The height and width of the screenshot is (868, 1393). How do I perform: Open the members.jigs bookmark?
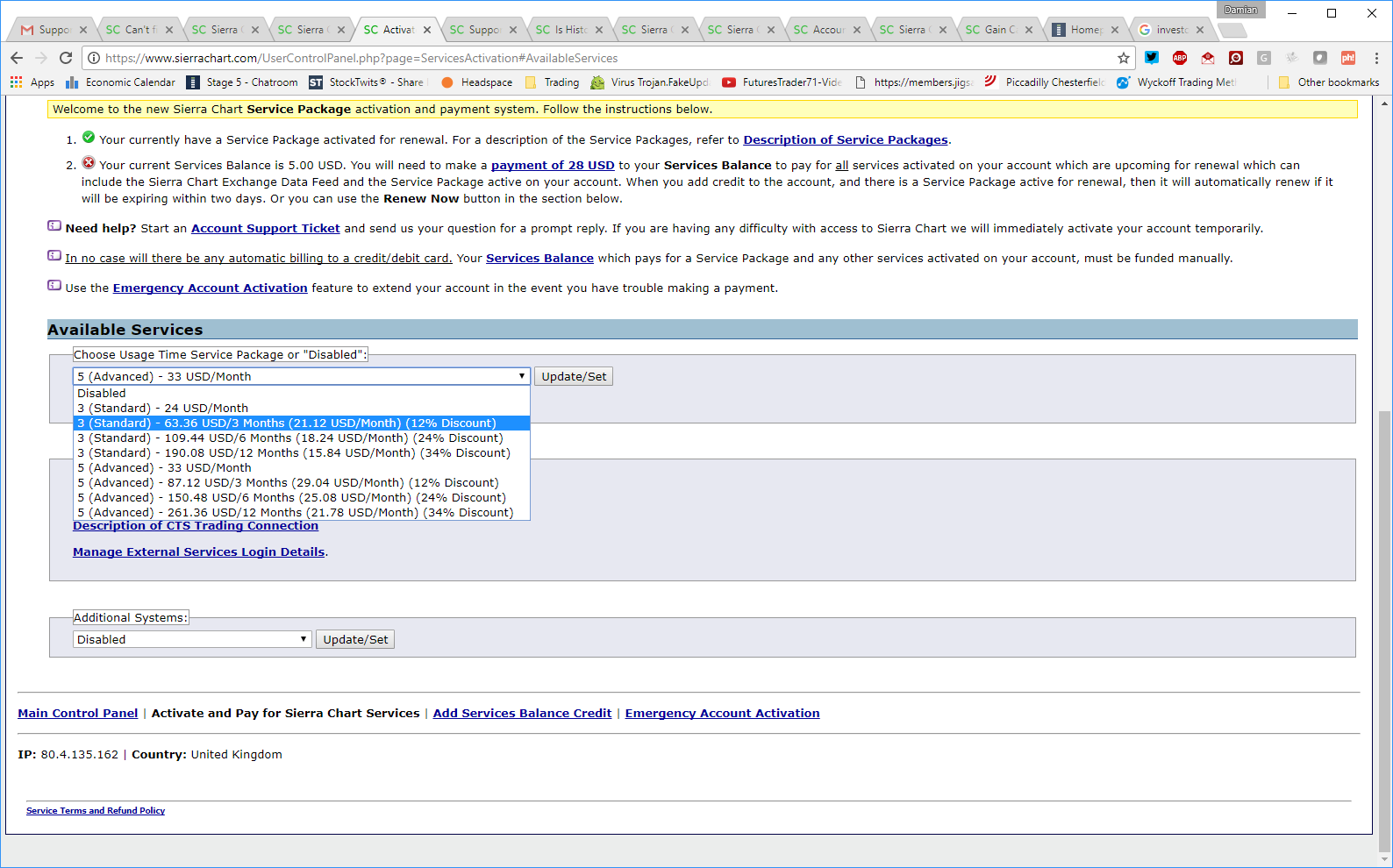[x=914, y=82]
